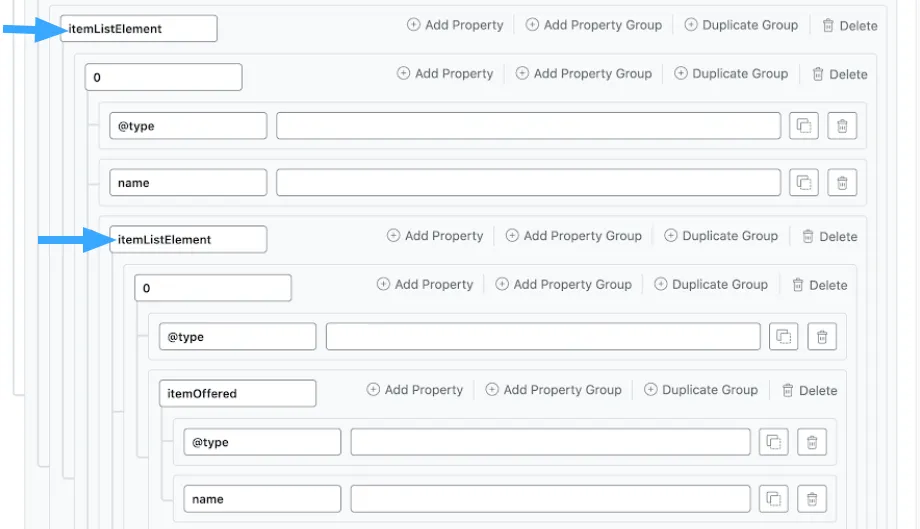Screen dimensions: 920x529
Task: Click the empty value field of first name row
Action: [529, 182]
